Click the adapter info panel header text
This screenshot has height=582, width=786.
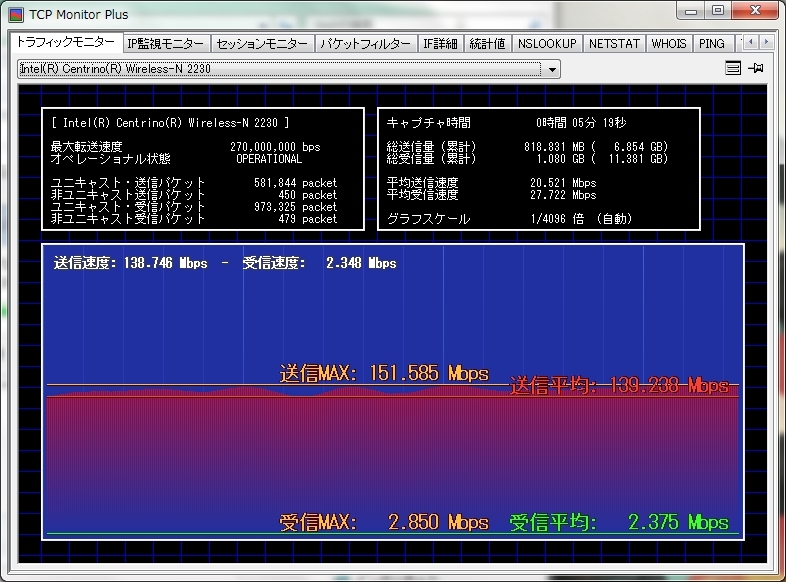pyautogui.click(x=170, y=123)
